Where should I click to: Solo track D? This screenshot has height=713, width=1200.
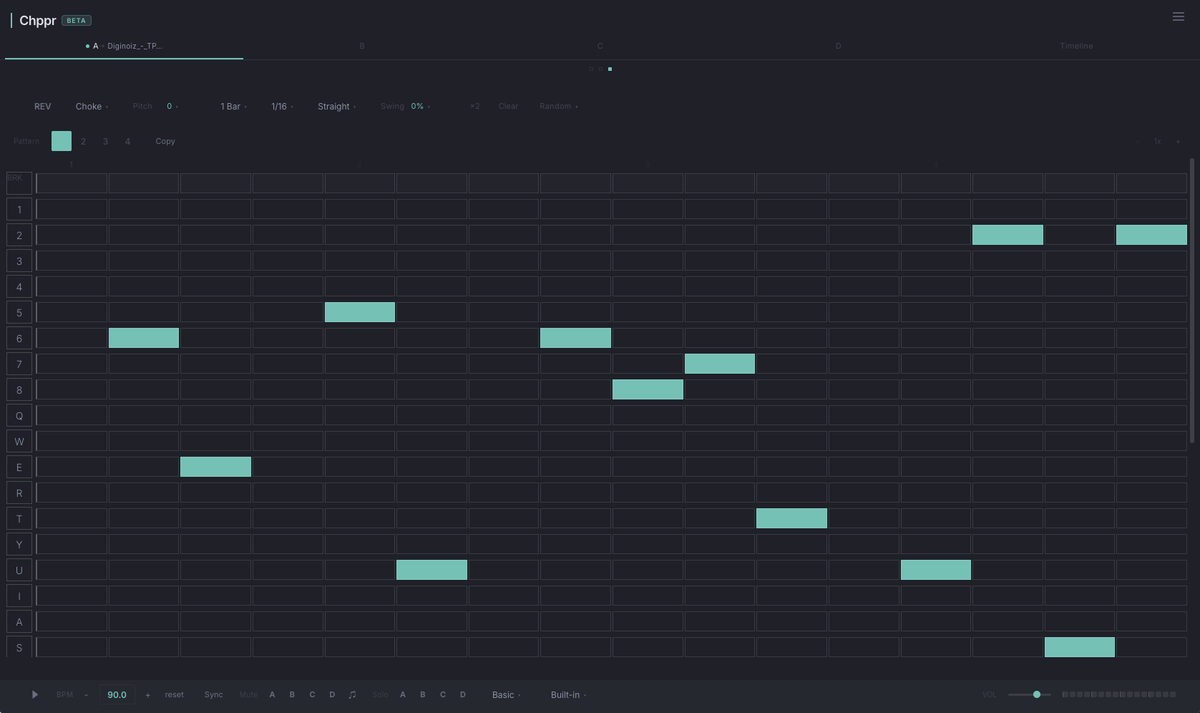pos(463,694)
